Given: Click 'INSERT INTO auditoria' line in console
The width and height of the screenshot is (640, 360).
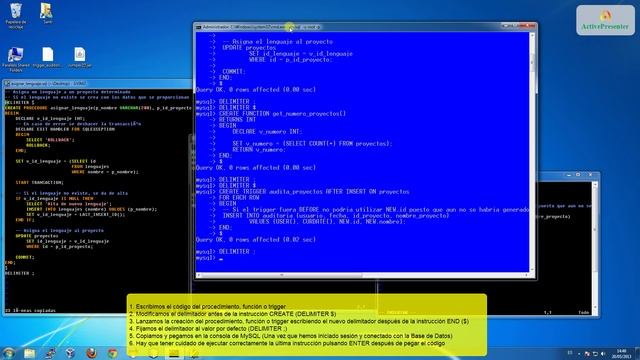Looking at the screenshot, I should click(x=336, y=216).
